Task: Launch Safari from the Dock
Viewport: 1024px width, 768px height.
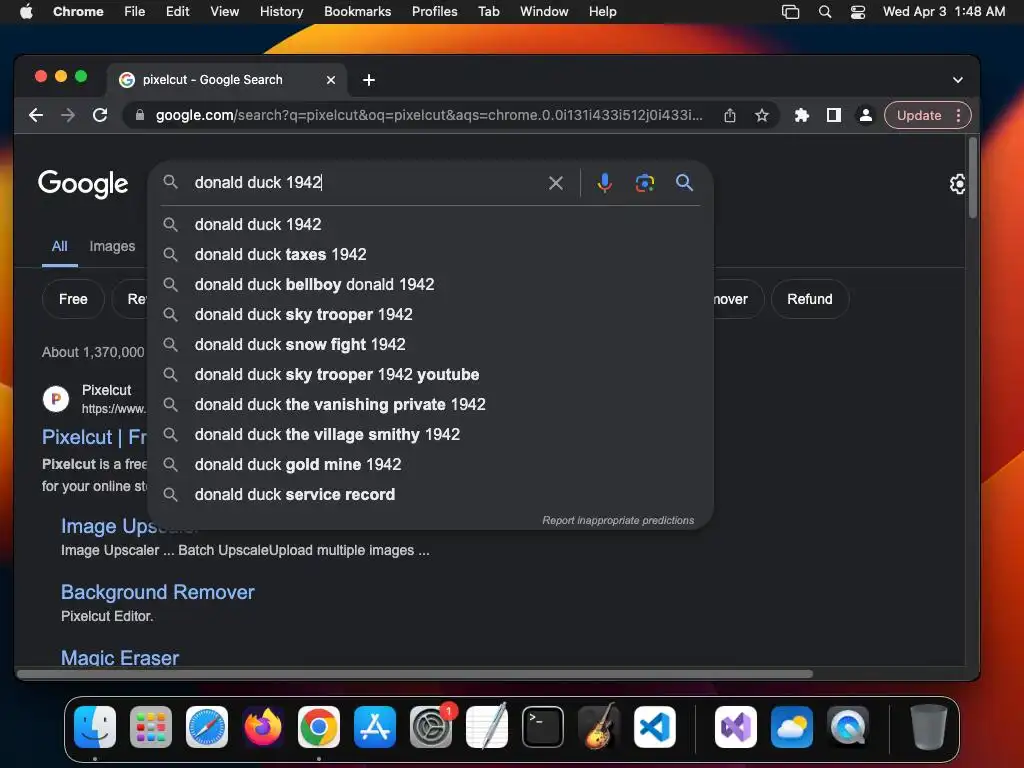Action: click(x=207, y=727)
